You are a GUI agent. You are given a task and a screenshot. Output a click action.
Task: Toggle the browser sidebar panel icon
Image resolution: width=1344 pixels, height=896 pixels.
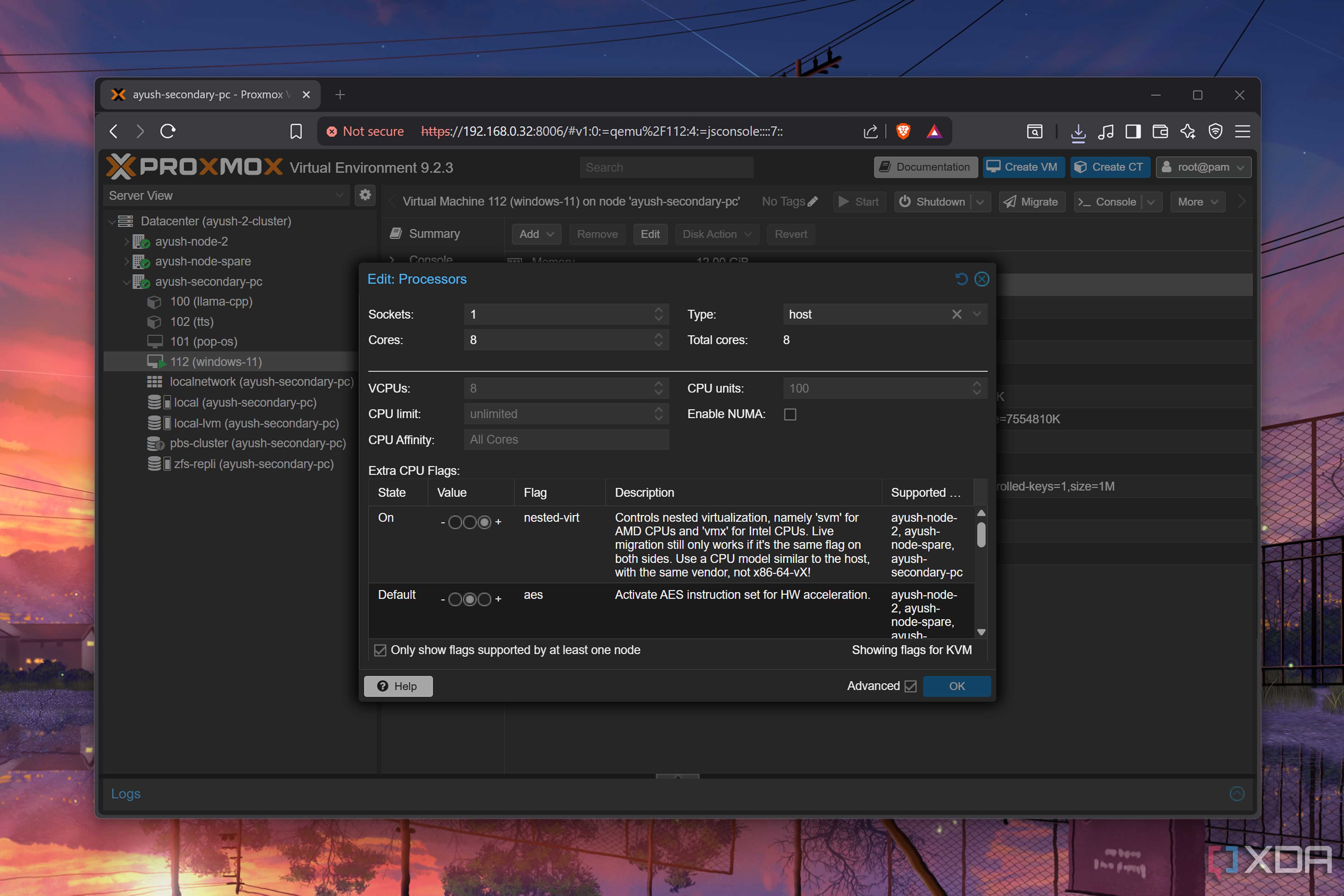[1132, 131]
